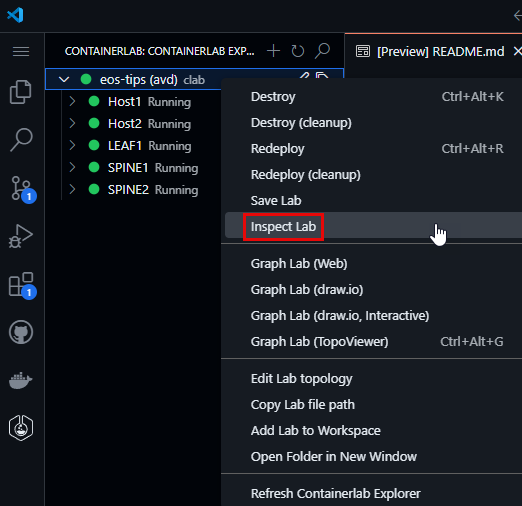Open Source Control view with badge

[x=22, y=189]
